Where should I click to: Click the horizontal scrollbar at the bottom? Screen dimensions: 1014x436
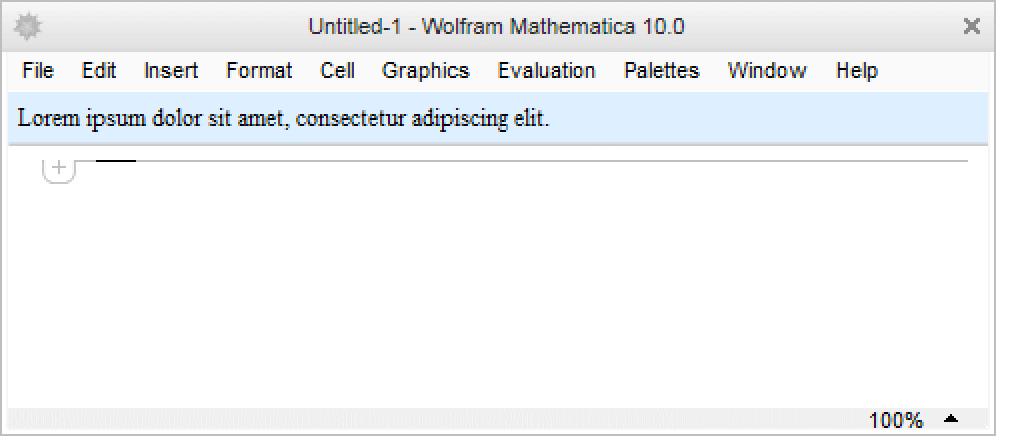(430, 420)
